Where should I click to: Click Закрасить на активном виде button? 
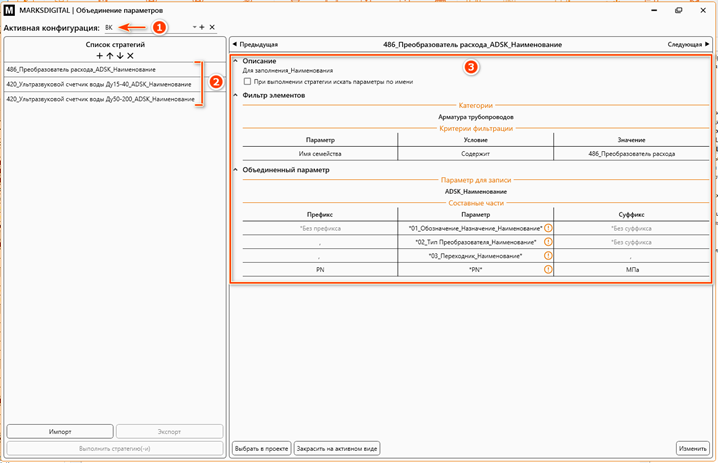pos(337,448)
